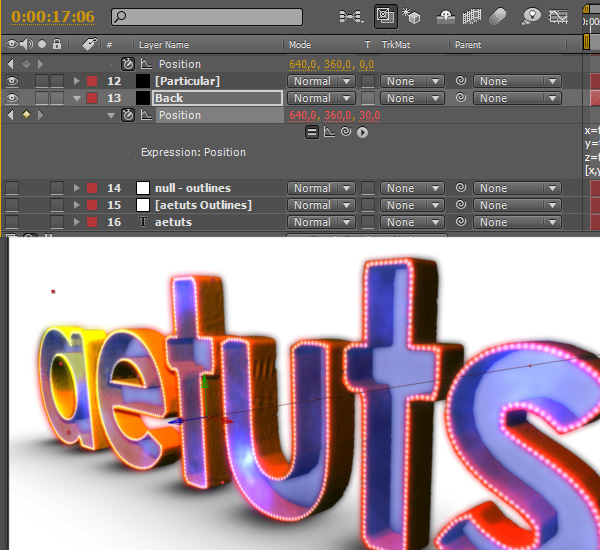The height and width of the screenshot is (550, 600).
Task: Click the timeline search field
Action: click(x=207, y=17)
